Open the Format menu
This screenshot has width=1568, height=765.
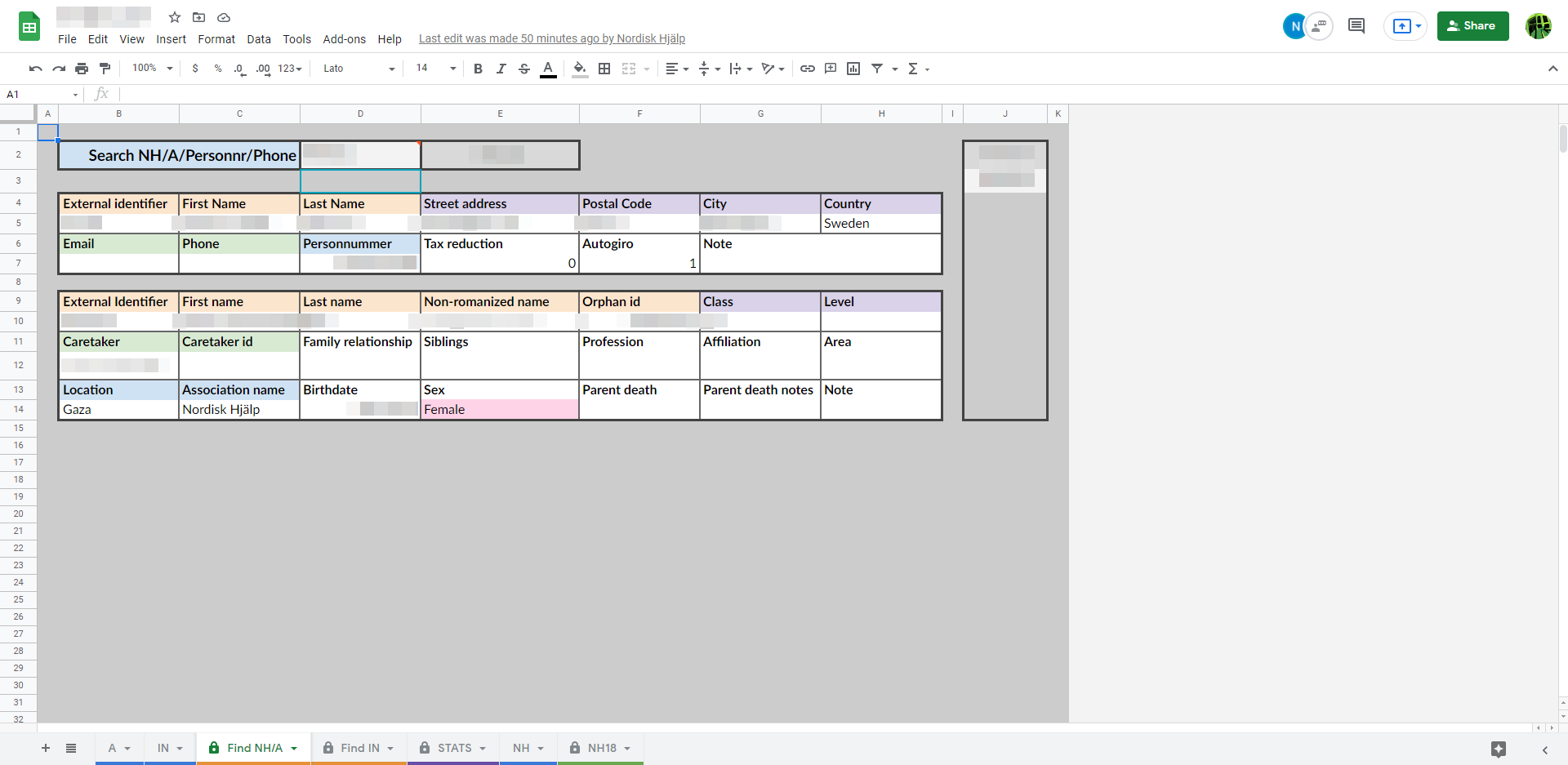pos(216,39)
